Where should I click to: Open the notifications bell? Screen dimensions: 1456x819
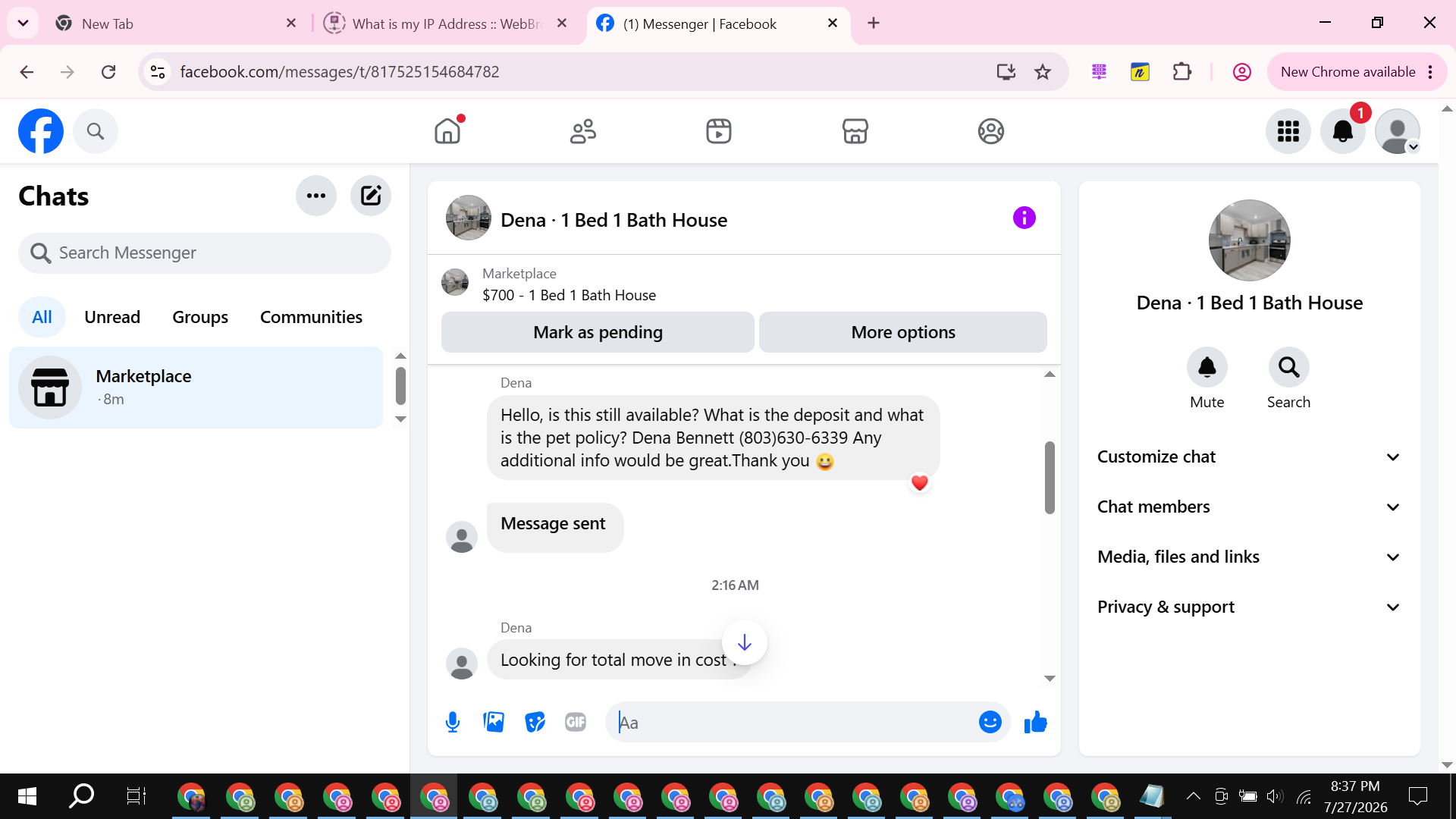(x=1343, y=131)
